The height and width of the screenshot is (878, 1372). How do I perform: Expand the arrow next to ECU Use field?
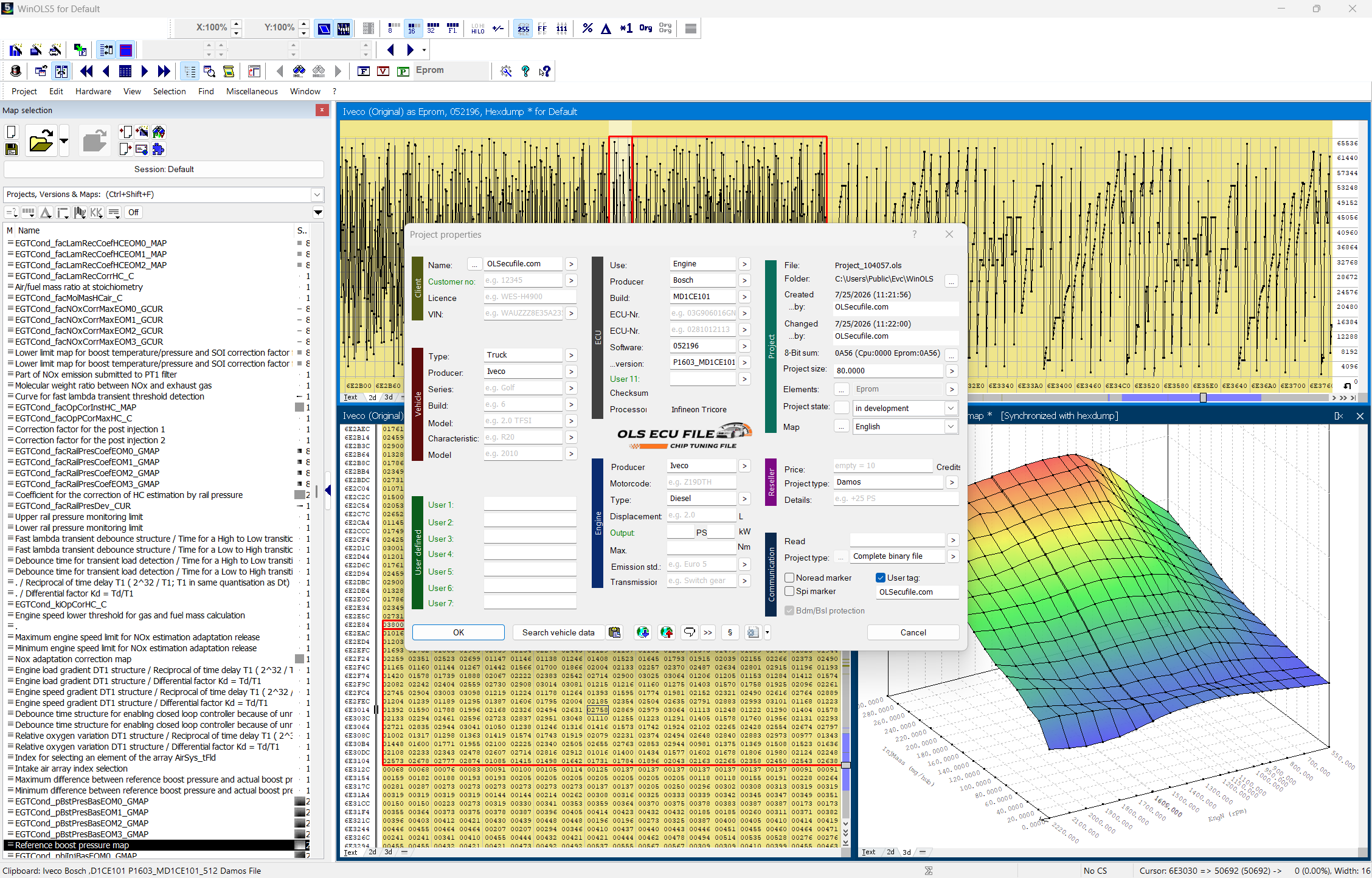pos(744,264)
